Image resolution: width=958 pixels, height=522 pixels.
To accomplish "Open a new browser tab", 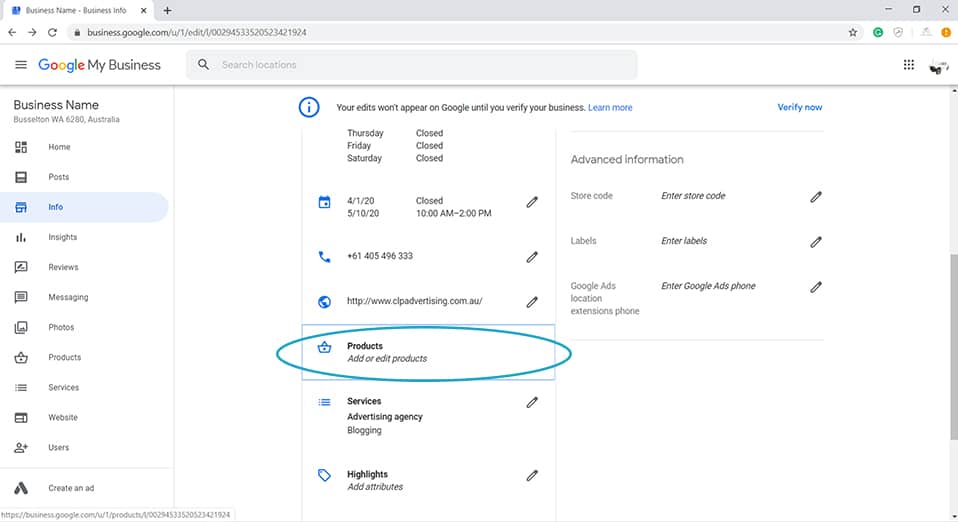I will pyautogui.click(x=167, y=10).
